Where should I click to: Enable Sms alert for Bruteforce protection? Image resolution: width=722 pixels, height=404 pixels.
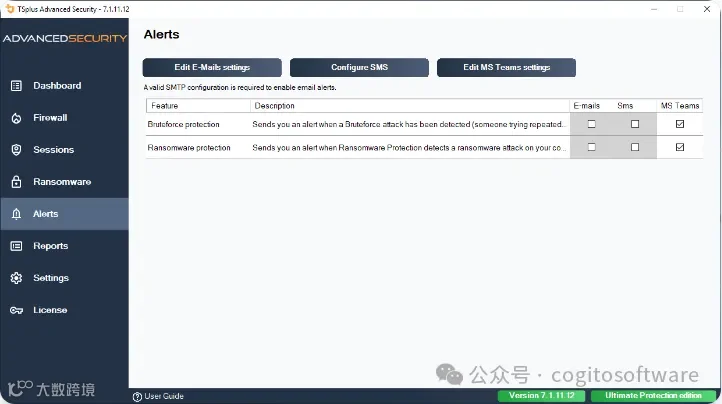click(635, 124)
